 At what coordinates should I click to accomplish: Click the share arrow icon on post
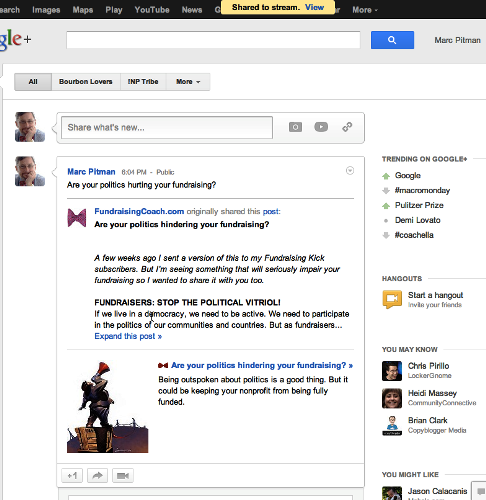[97, 476]
